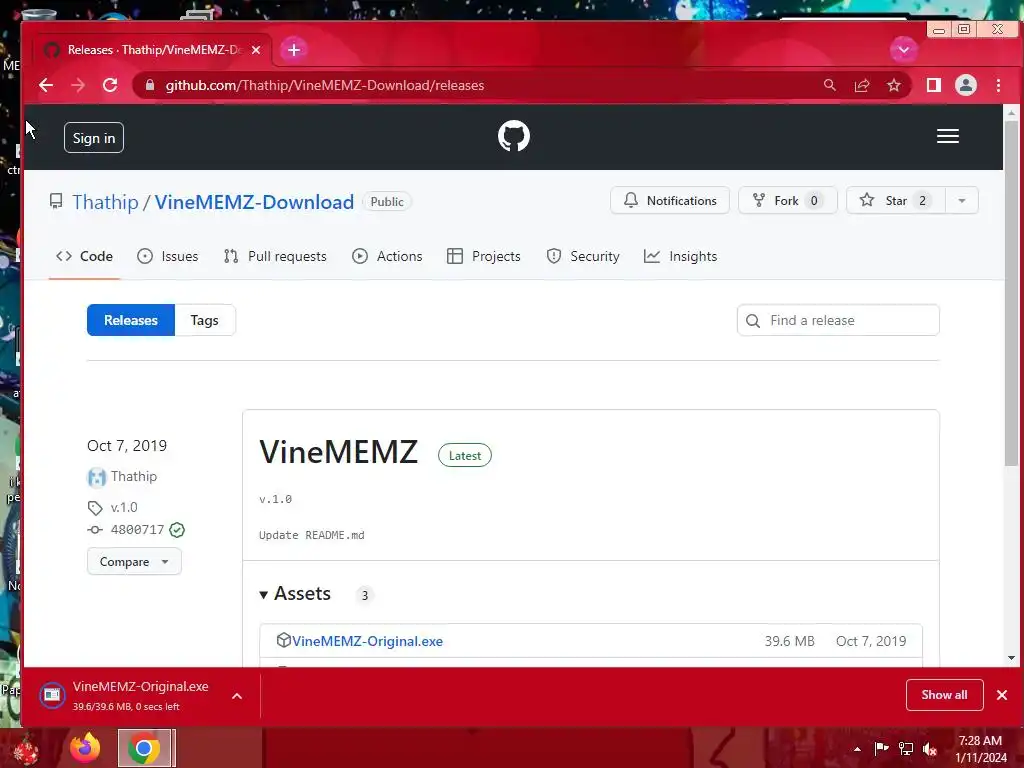Screen dimensions: 1024x768
Task: Select the Releases toggle button
Action: point(131,320)
